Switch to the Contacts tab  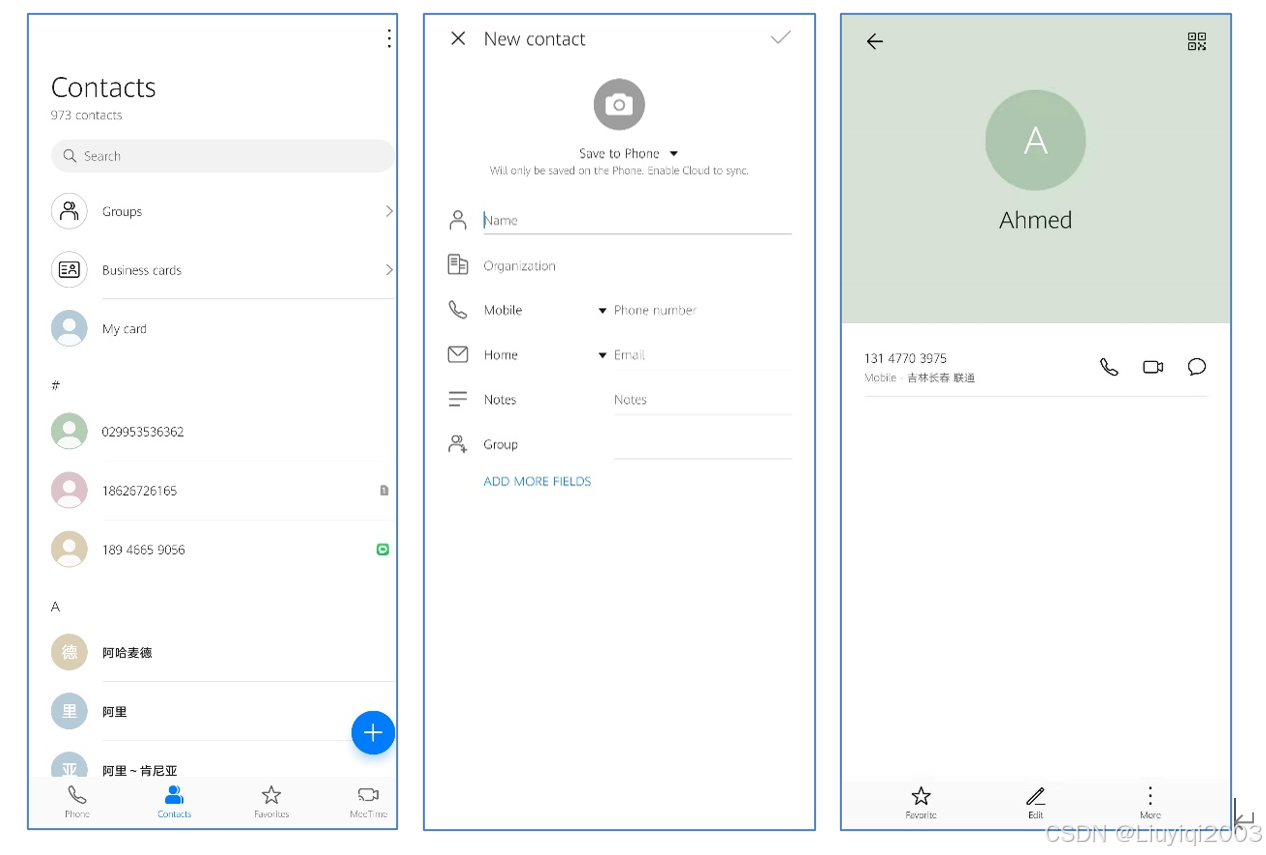click(174, 802)
